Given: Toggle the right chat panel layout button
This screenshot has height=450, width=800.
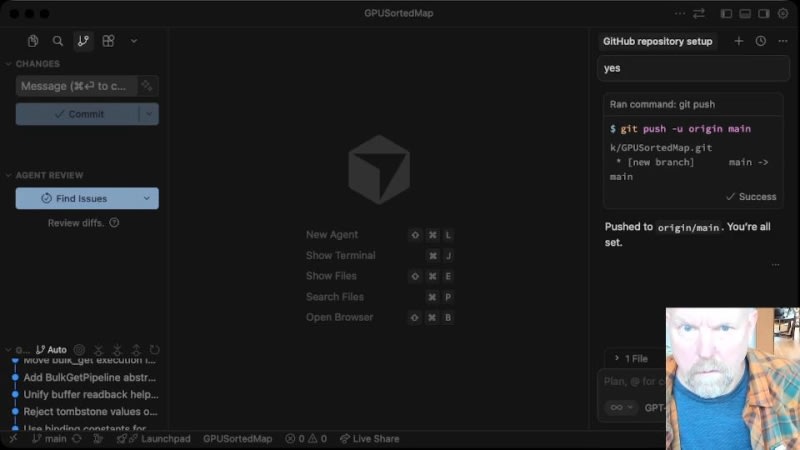Looking at the screenshot, I should [763, 14].
